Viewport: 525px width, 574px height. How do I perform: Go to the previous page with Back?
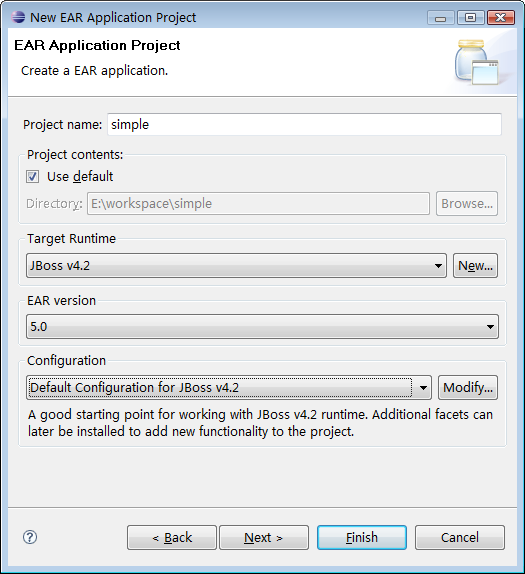172,537
